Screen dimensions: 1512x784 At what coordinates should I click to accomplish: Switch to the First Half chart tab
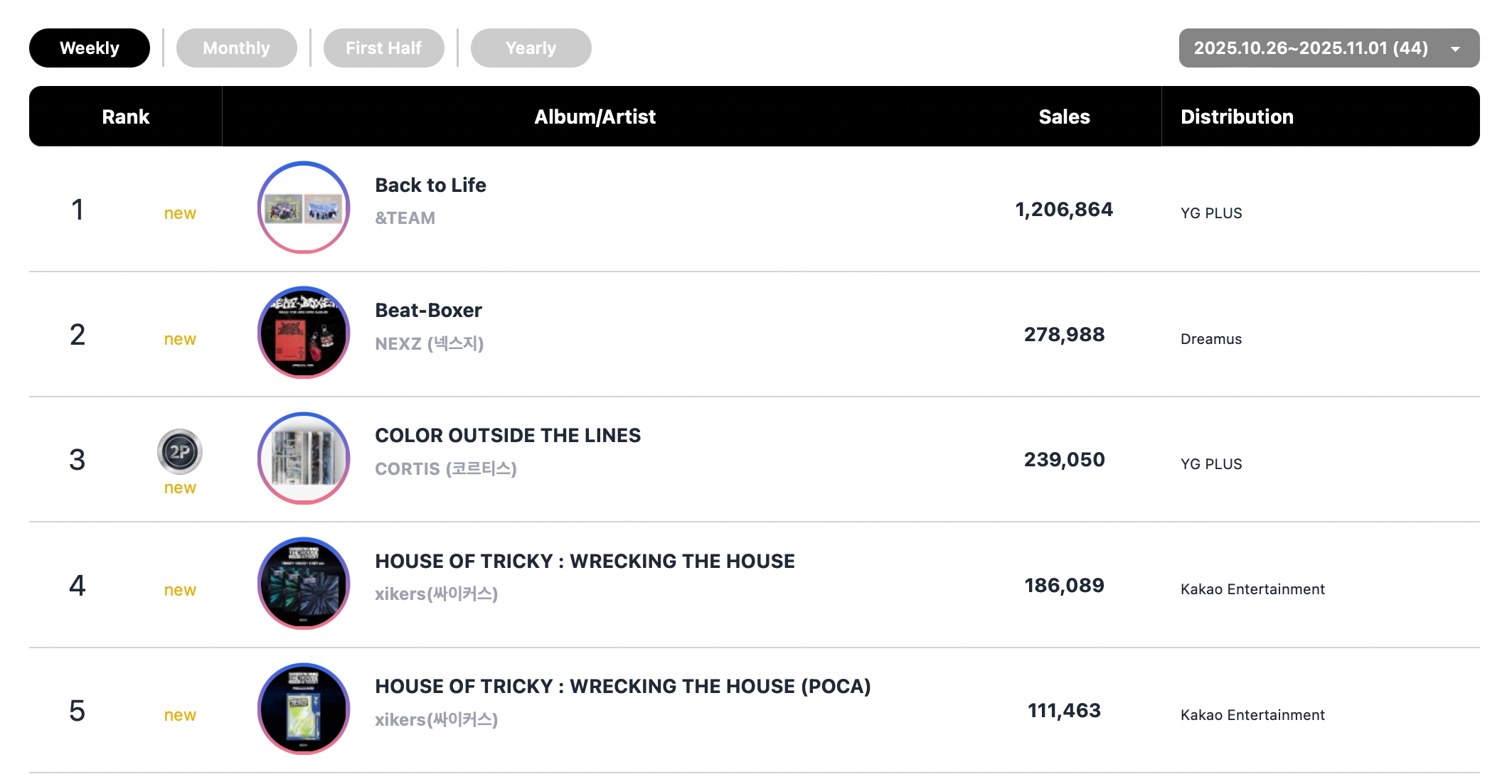click(383, 48)
